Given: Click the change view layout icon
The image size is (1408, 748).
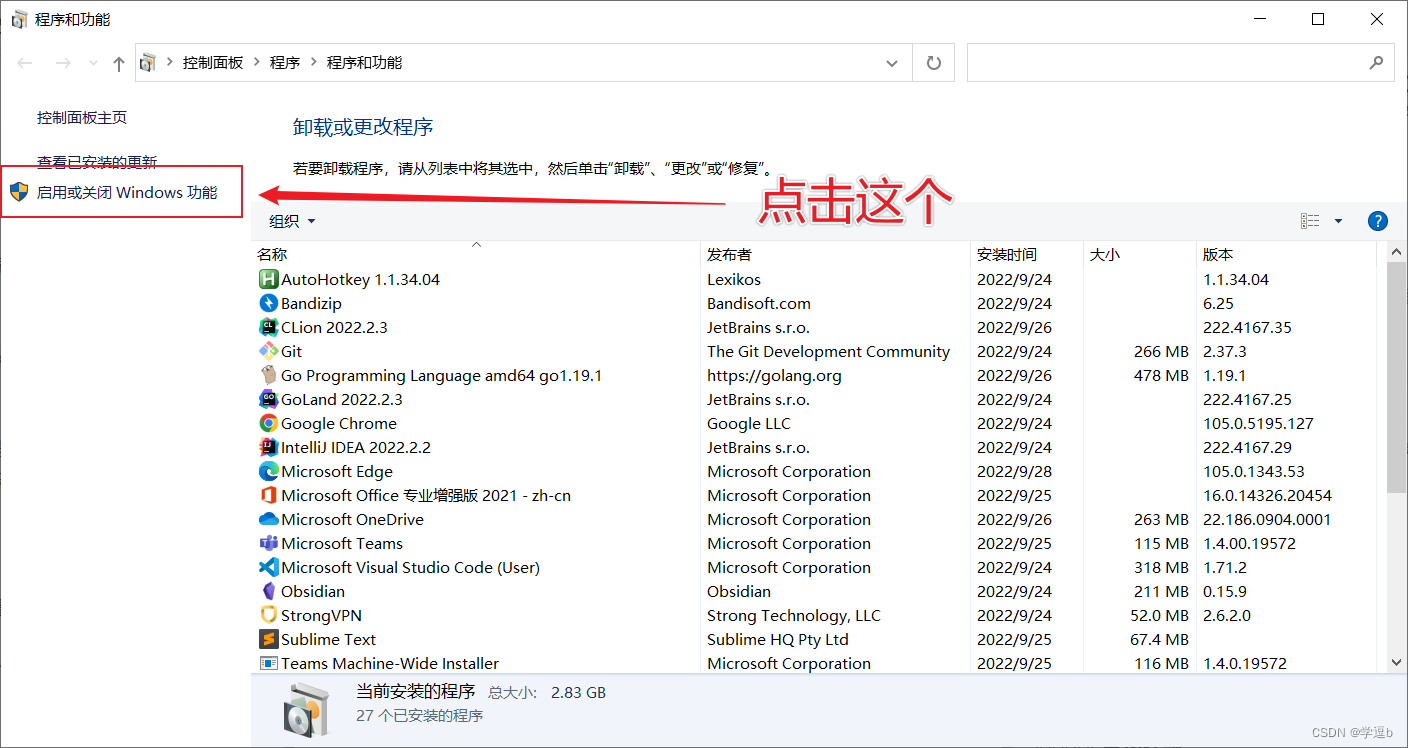Looking at the screenshot, I should (1310, 221).
